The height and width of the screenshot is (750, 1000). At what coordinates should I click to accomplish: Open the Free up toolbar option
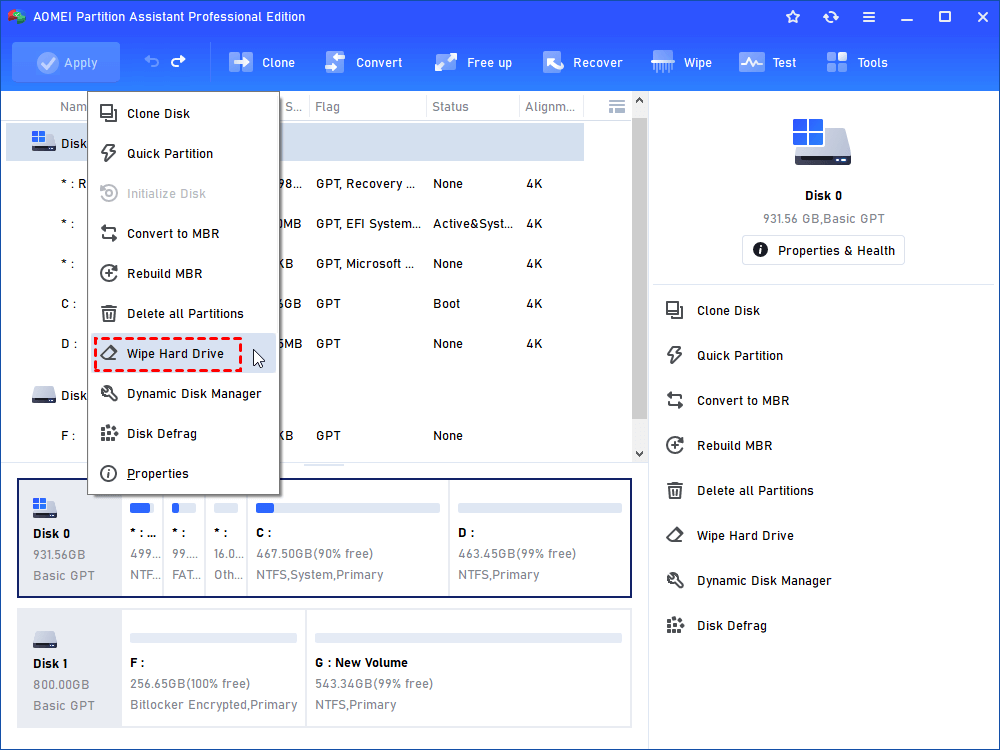tap(473, 62)
